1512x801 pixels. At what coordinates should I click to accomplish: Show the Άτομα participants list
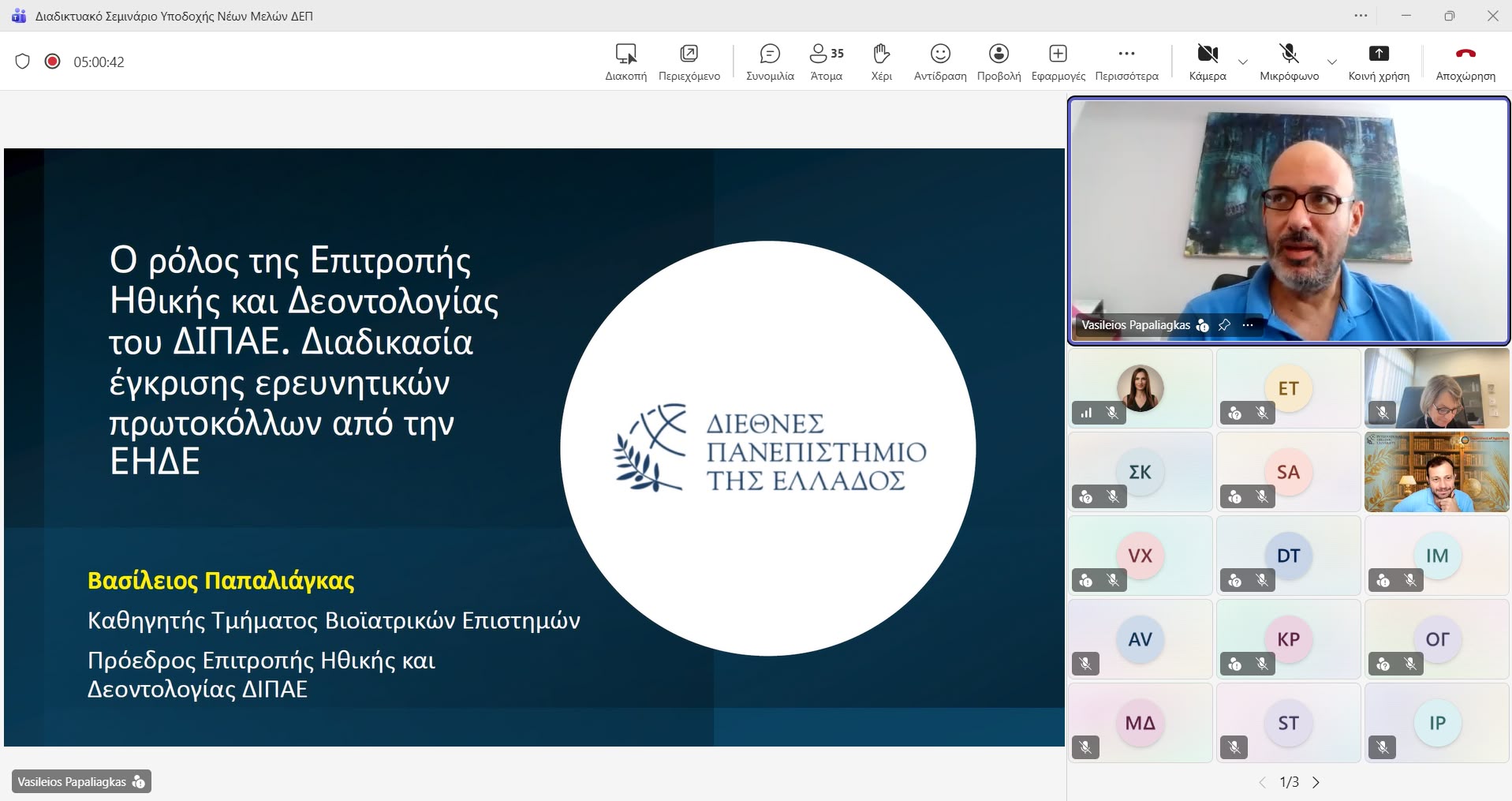click(x=827, y=62)
